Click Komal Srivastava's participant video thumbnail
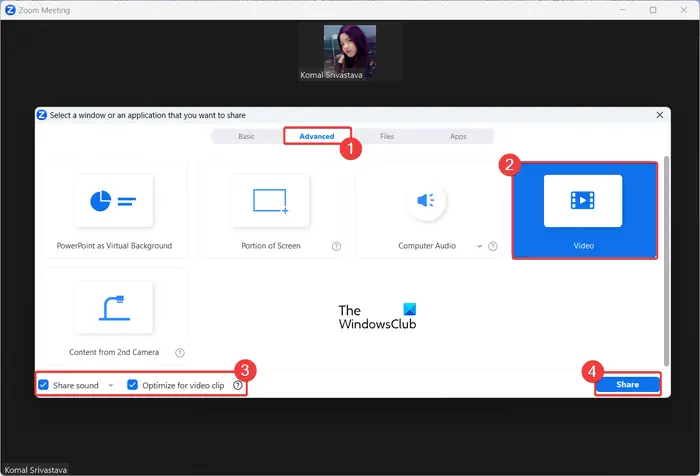700x476 pixels. [350, 52]
